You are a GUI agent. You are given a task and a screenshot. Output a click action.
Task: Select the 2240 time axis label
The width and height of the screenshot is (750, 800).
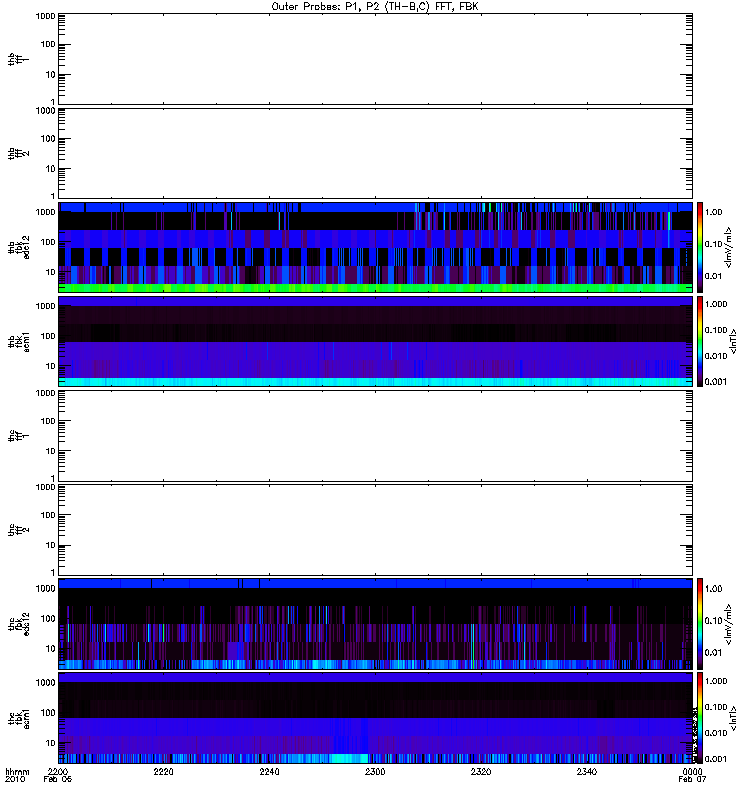(269, 771)
